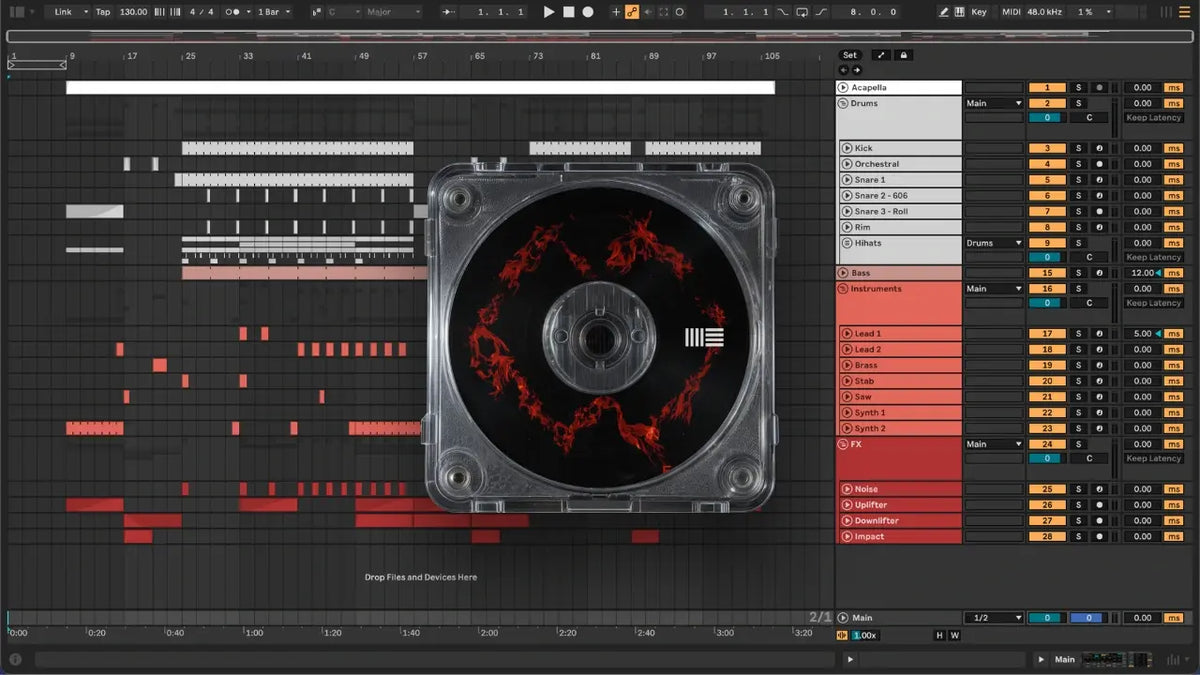Toggle the orange Automation Arm icon
The height and width of the screenshot is (675, 1200).
pos(631,12)
